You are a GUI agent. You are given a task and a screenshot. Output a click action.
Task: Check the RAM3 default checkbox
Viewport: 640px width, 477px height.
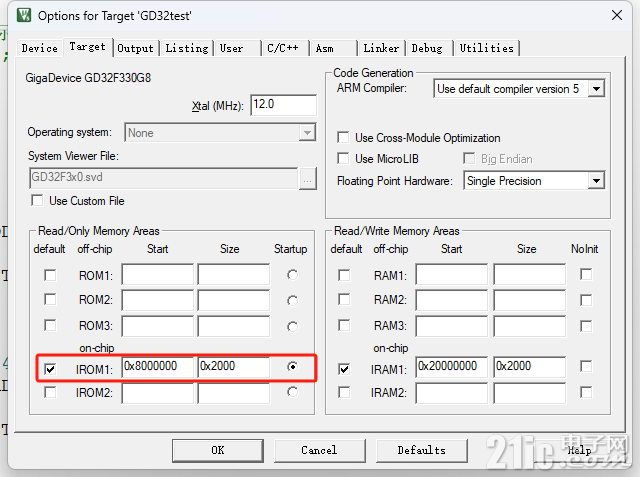tap(344, 326)
